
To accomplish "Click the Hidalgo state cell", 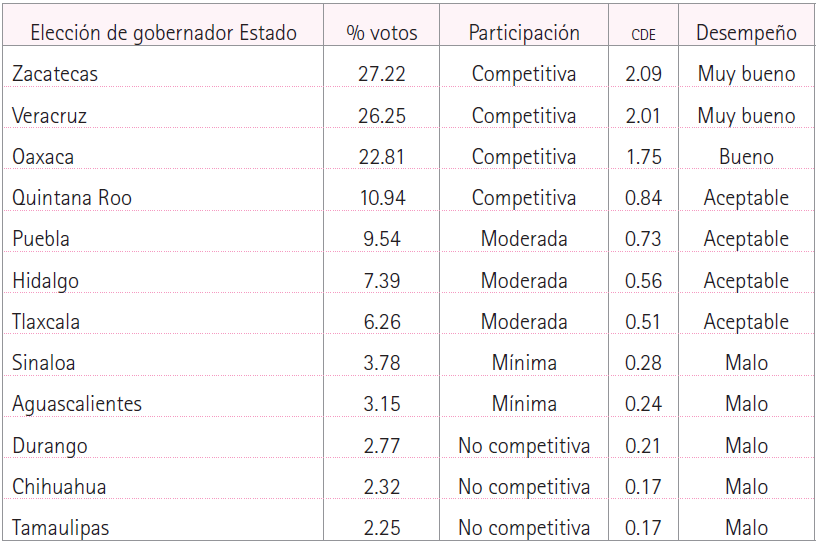I will [46, 281].
